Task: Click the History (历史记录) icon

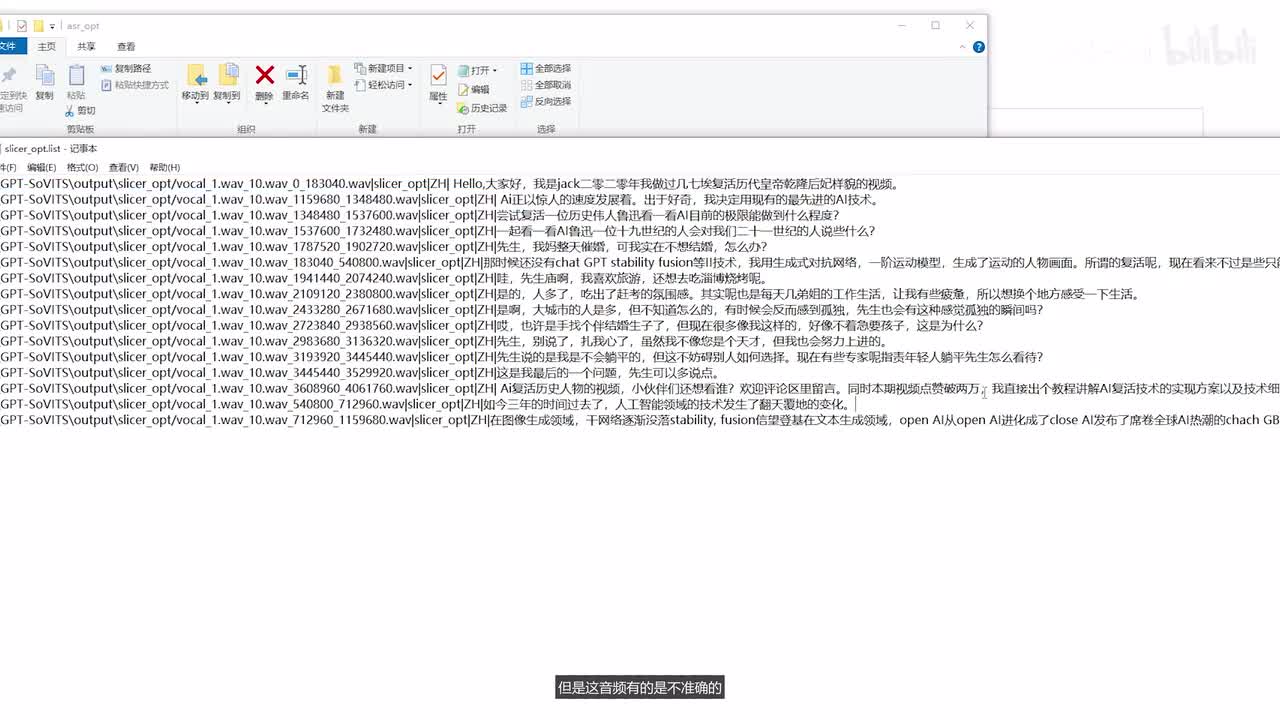Action: pos(482,108)
